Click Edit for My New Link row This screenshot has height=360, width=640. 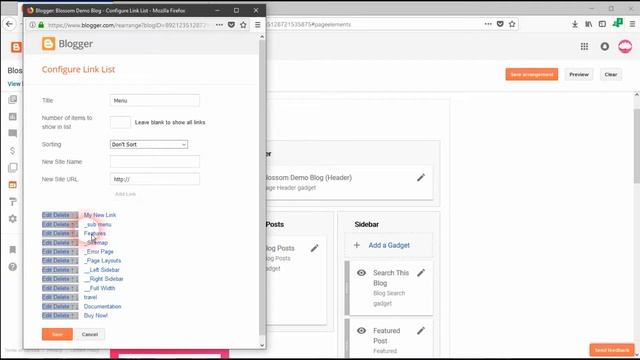coord(47,215)
